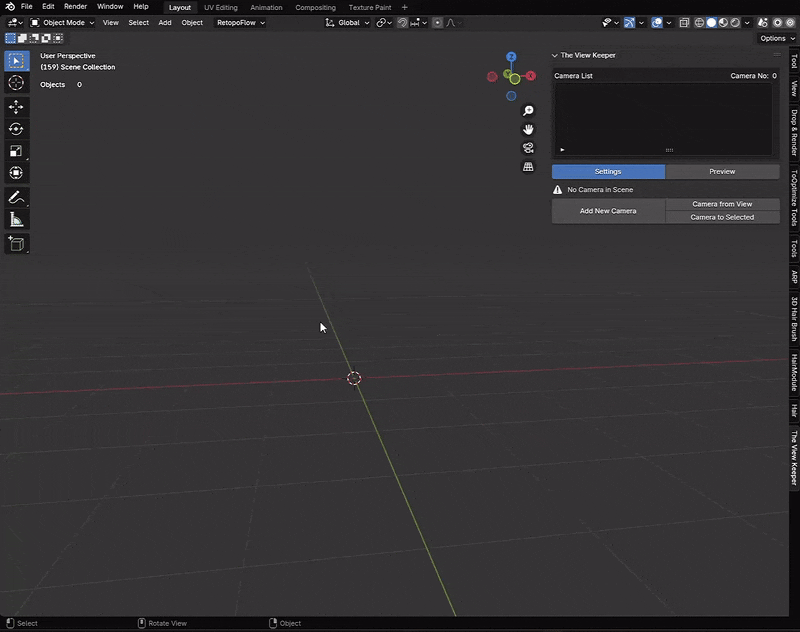Image resolution: width=800 pixels, height=632 pixels.
Task: Open the File menu
Action: pyautogui.click(x=27, y=7)
